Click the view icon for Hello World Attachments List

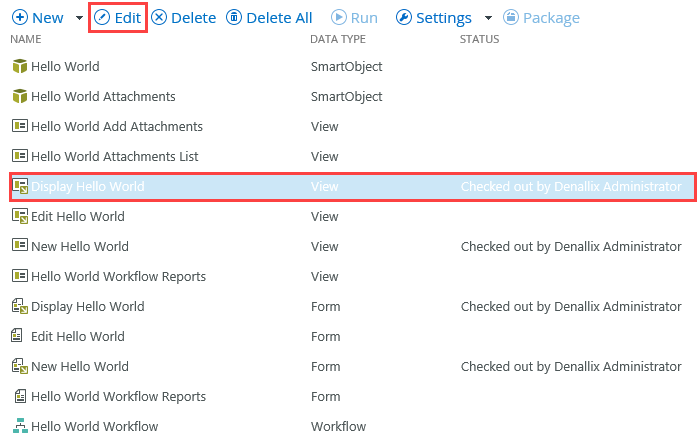[19, 157]
